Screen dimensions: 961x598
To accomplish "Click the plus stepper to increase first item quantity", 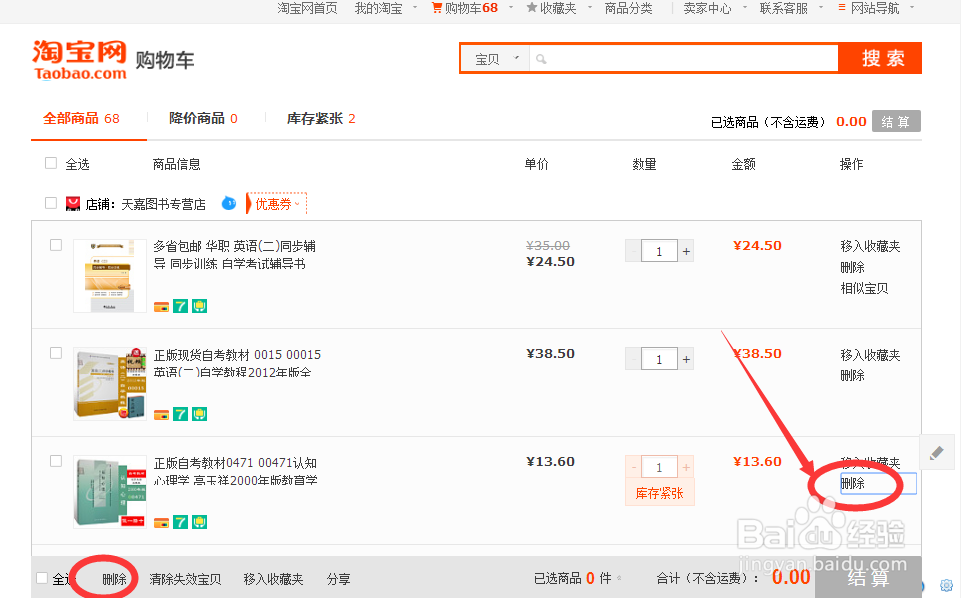I will [685, 250].
